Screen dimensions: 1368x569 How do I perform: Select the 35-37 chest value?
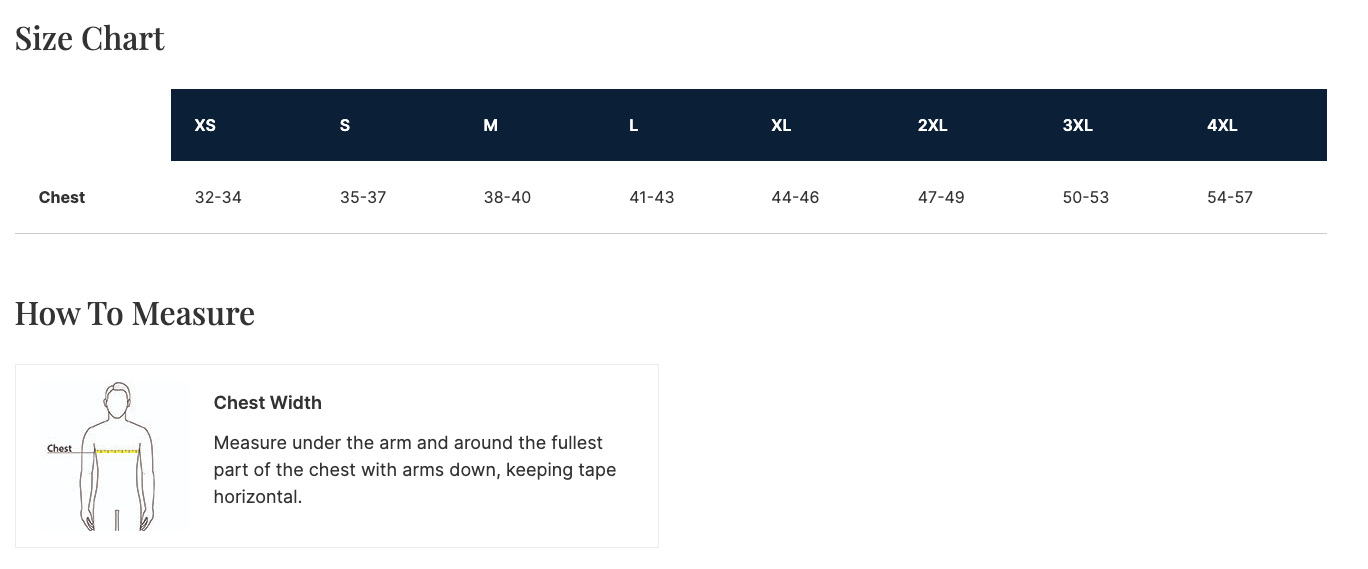coord(363,198)
